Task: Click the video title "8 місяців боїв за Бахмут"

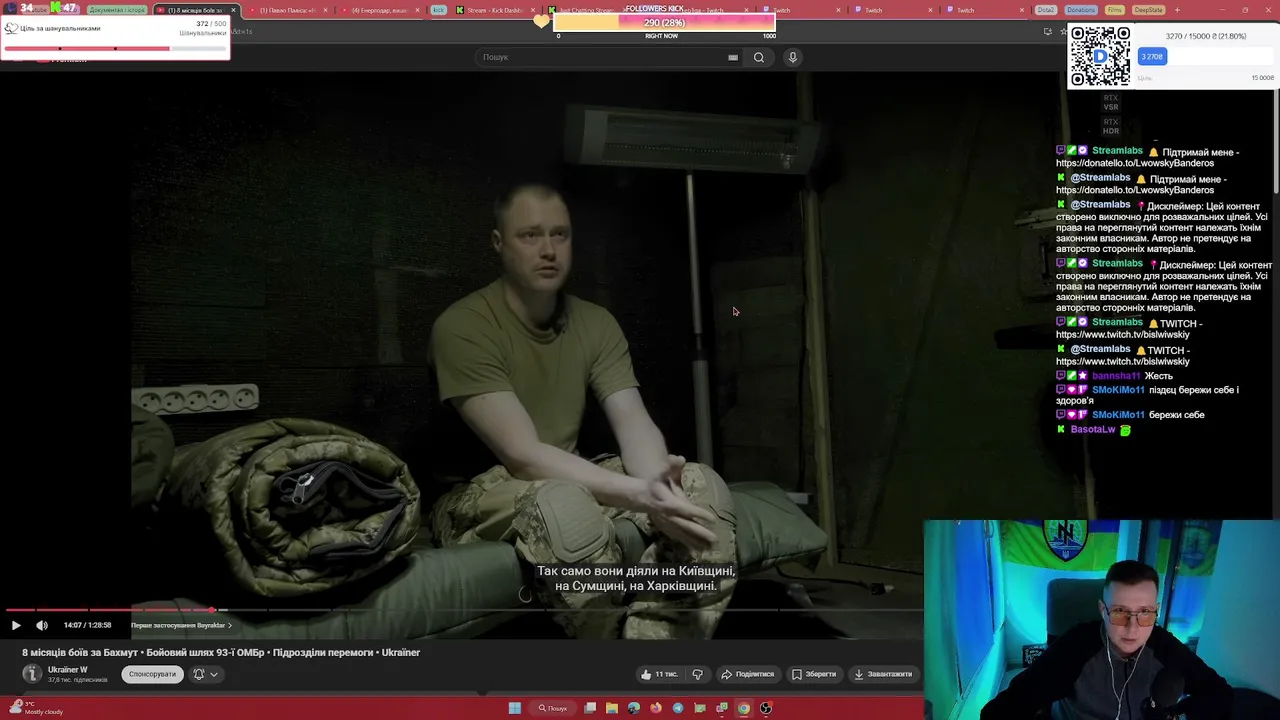Action: pos(221,652)
